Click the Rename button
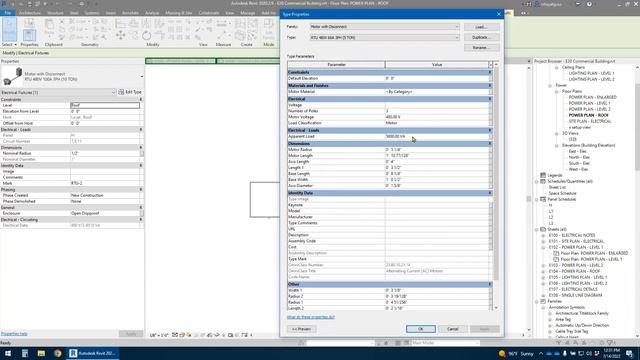This screenshot has height=360, width=640. [x=481, y=48]
